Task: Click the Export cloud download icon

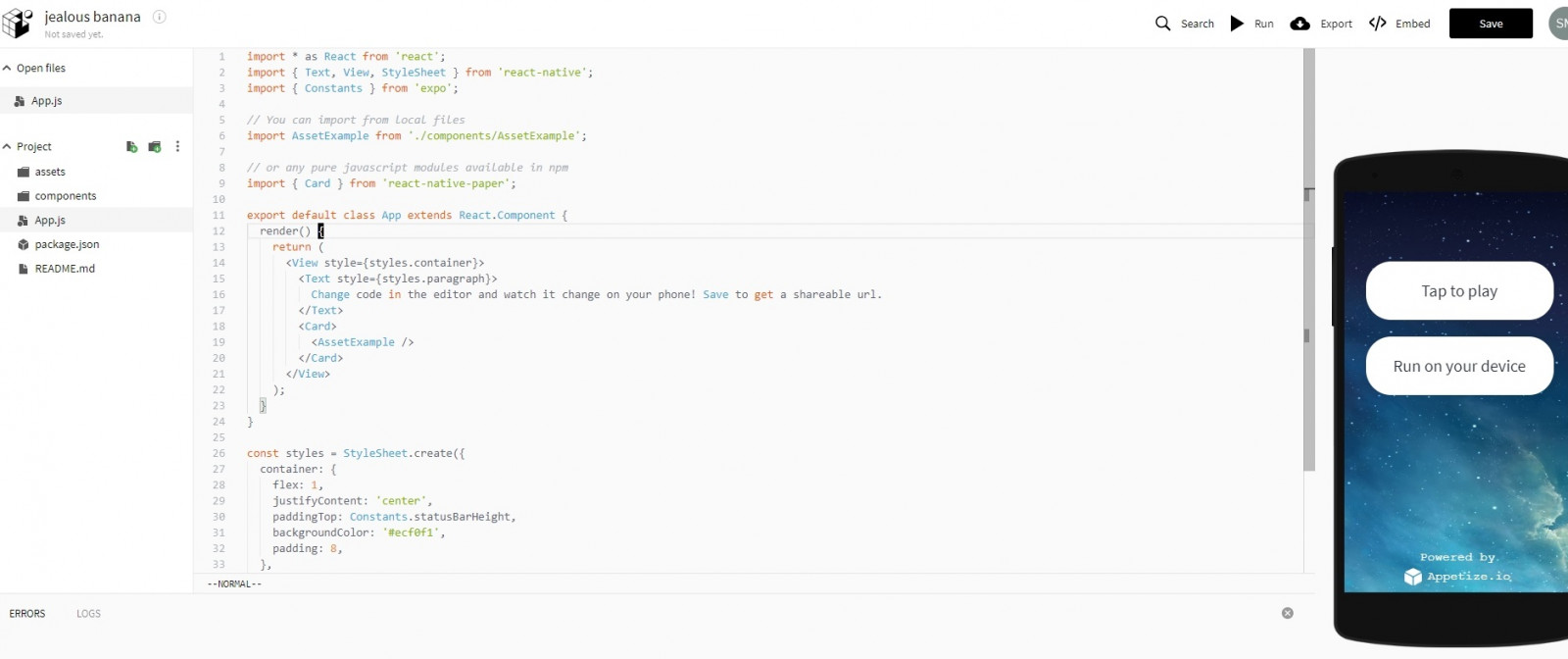Action: click(1300, 24)
